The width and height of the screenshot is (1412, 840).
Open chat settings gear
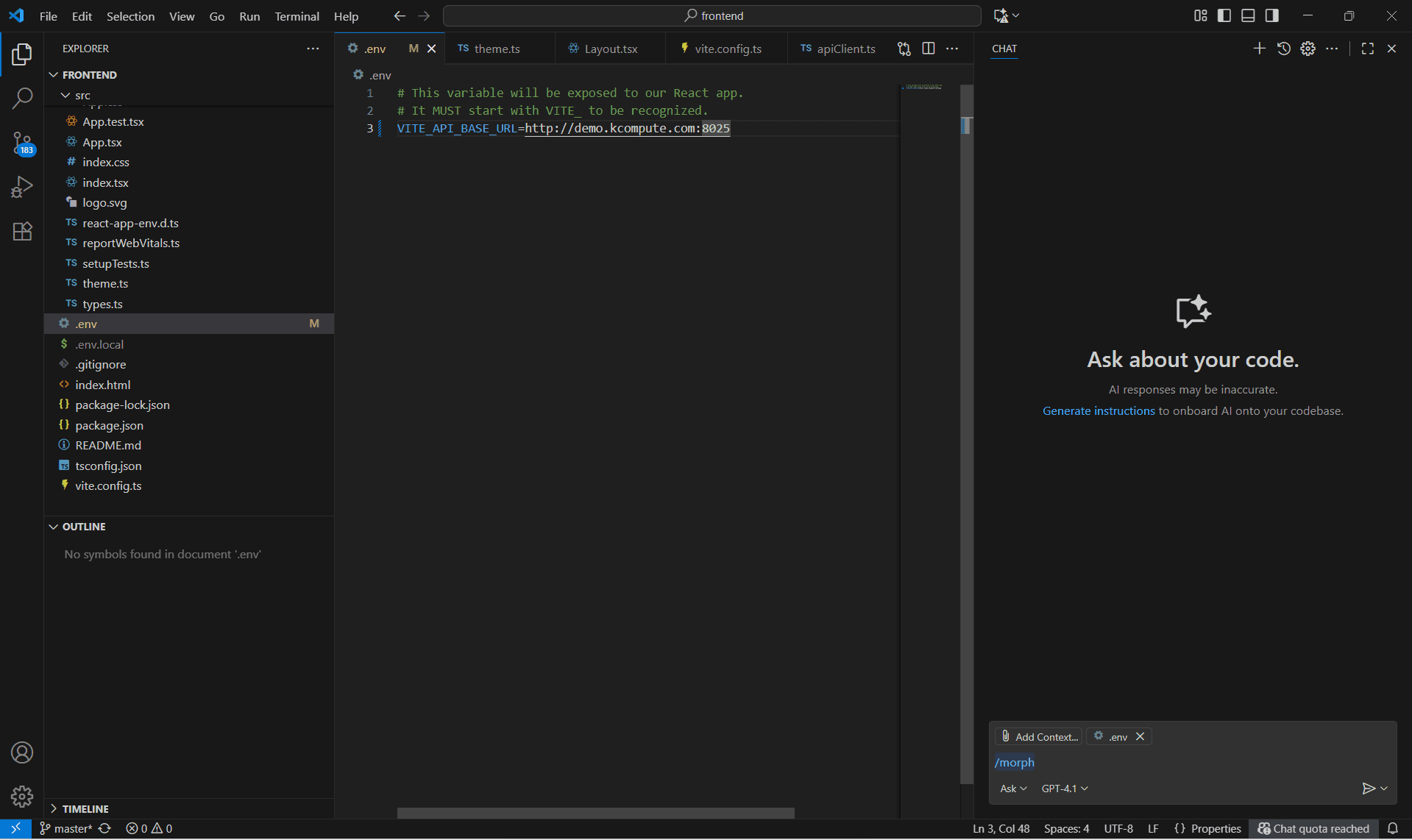click(1308, 49)
